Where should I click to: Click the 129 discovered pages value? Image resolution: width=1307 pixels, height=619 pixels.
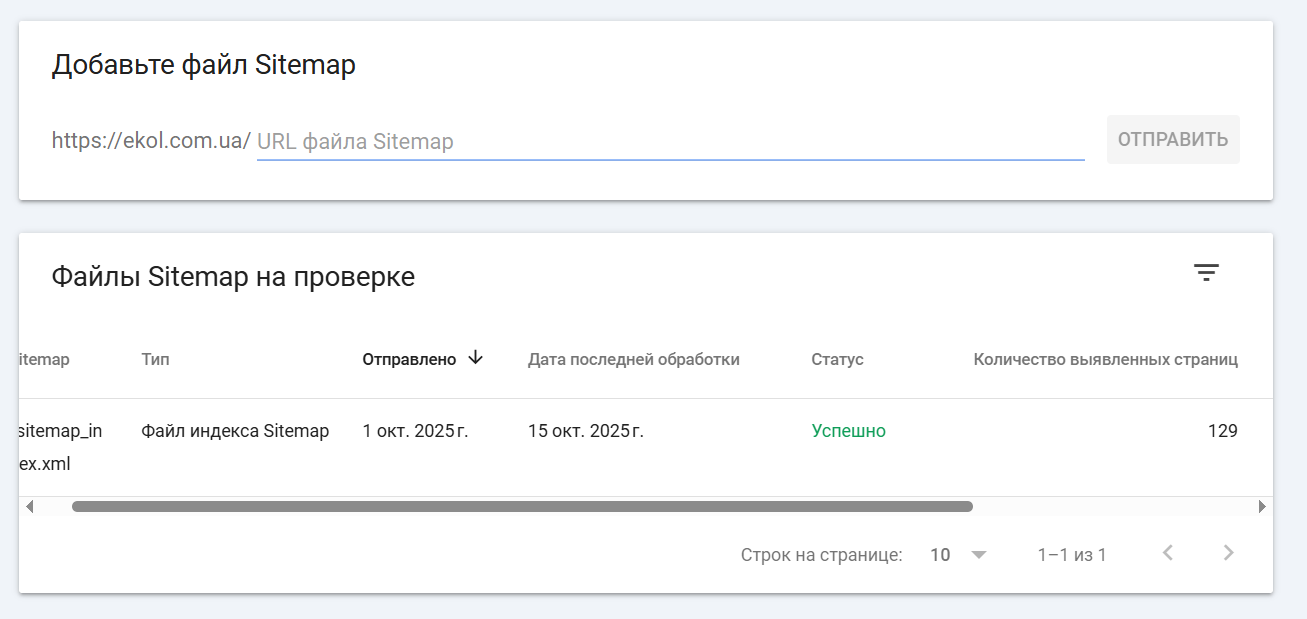pyautogui.click(x=1222, y=431)
